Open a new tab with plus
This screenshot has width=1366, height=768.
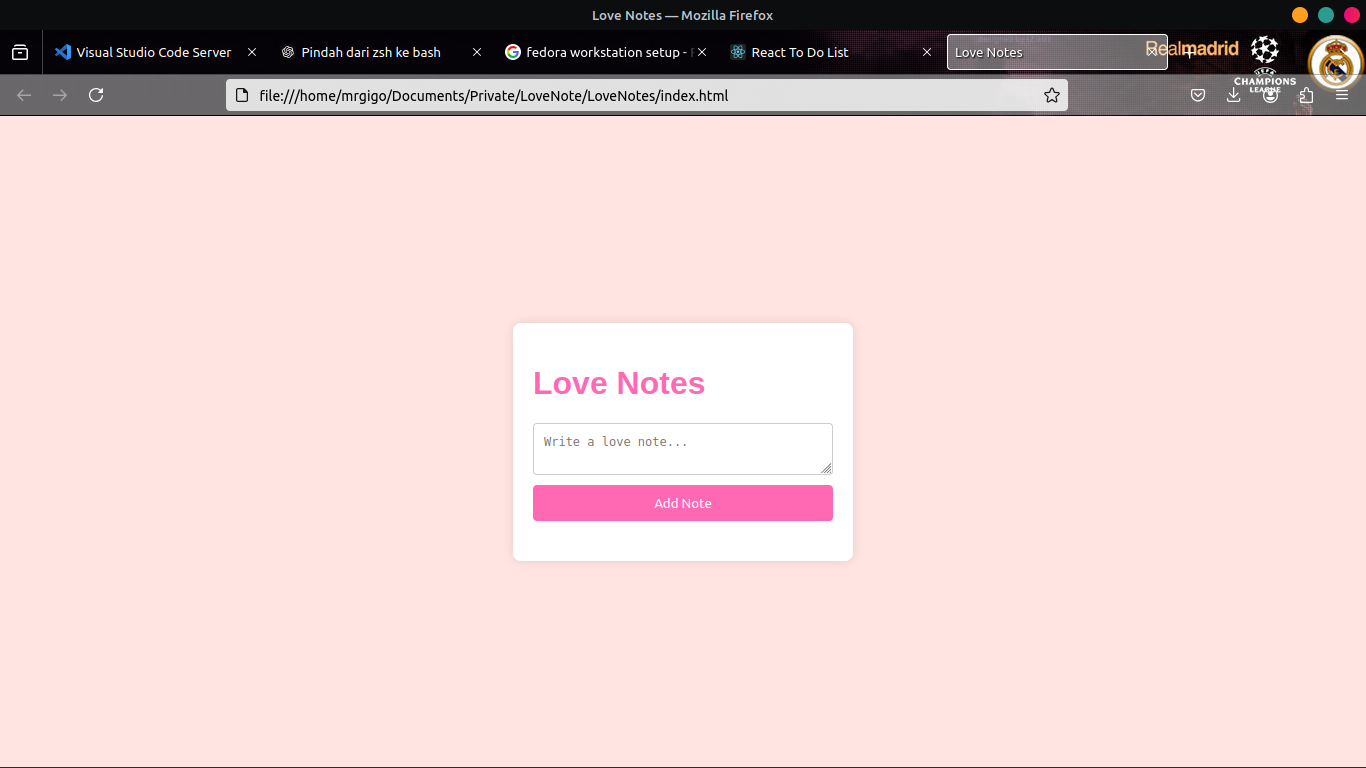tap(1189, 52)
